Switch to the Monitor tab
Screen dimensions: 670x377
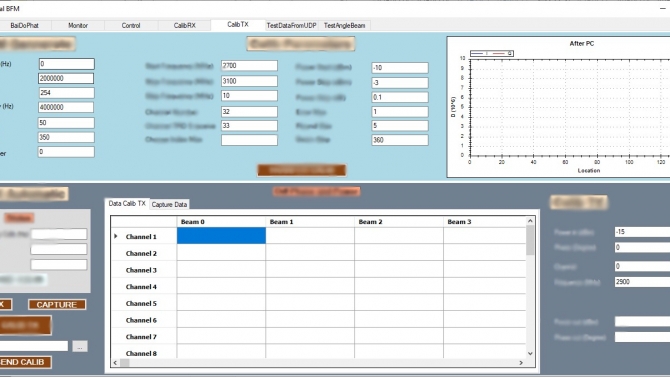click(x=78, y=26)
